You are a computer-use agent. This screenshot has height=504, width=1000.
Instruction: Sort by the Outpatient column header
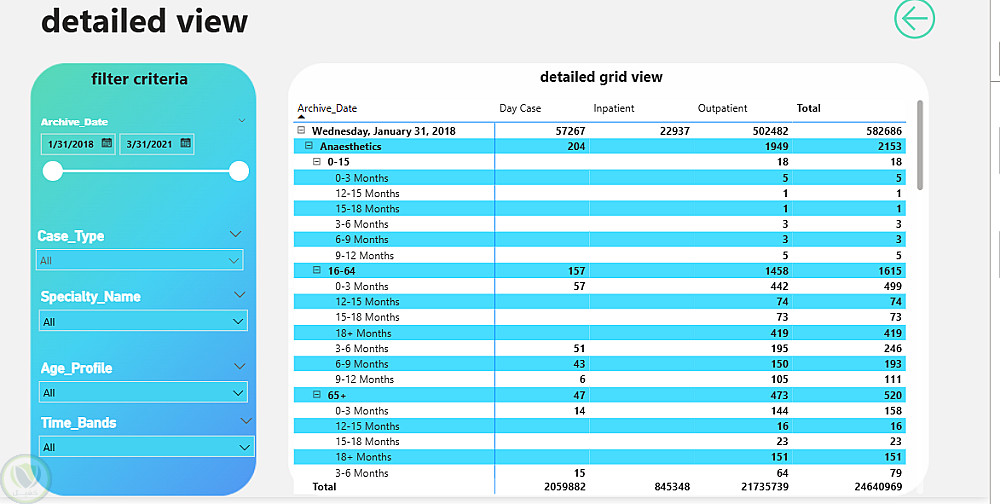722,108
